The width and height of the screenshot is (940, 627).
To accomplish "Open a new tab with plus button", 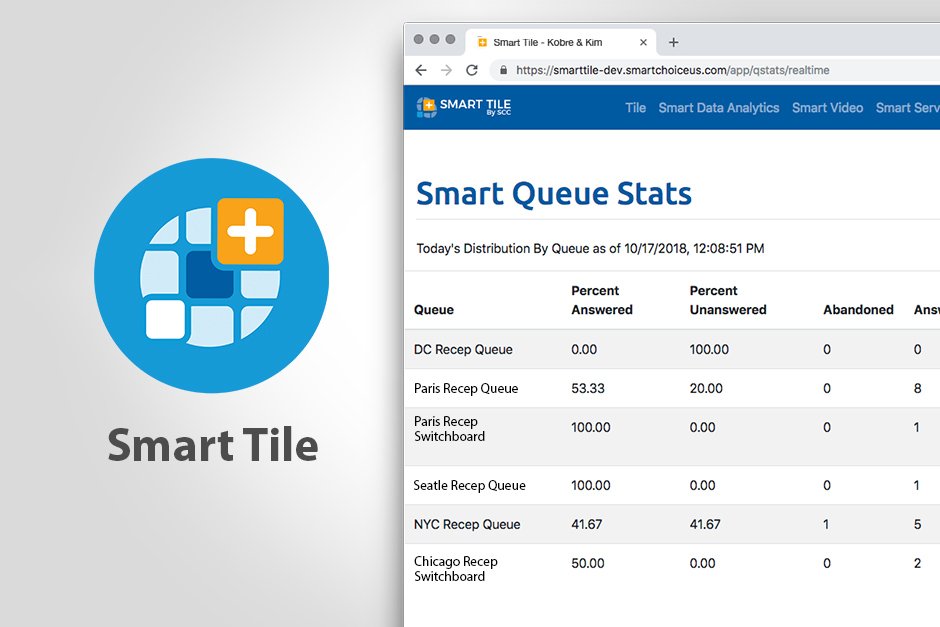I will pos(673,43).
